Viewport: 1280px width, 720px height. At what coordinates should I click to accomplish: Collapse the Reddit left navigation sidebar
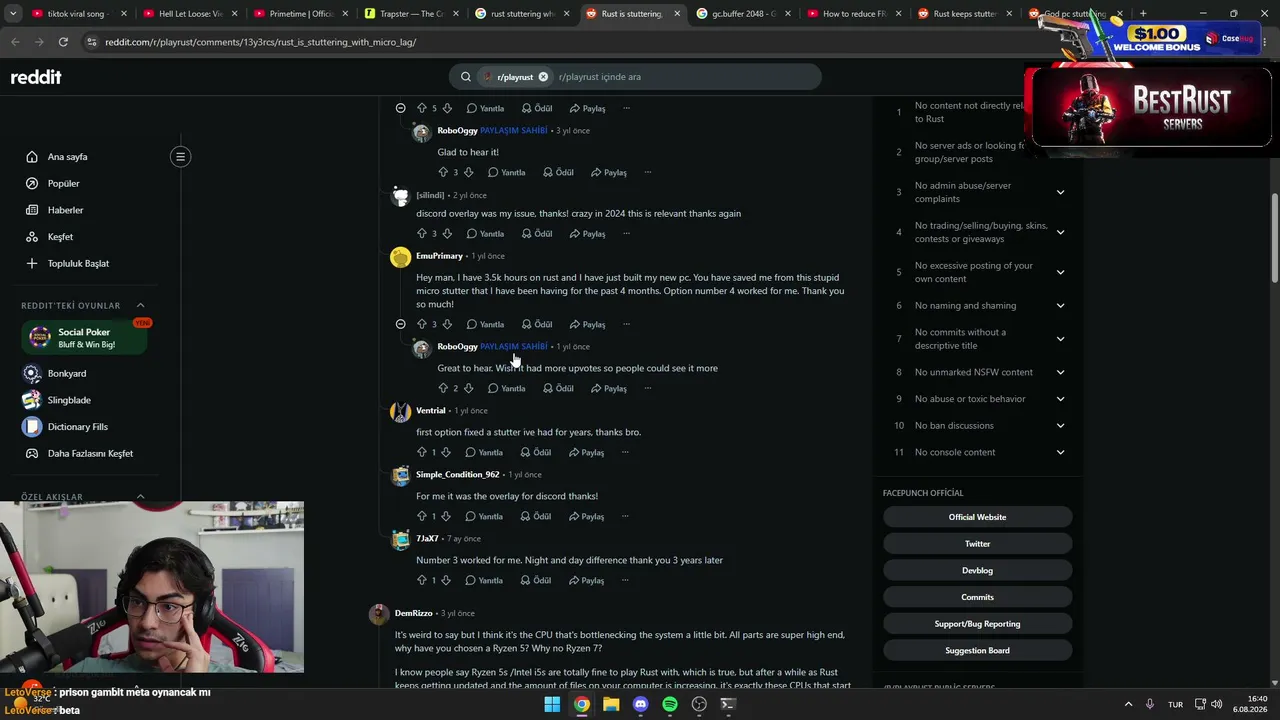point(180,156)
